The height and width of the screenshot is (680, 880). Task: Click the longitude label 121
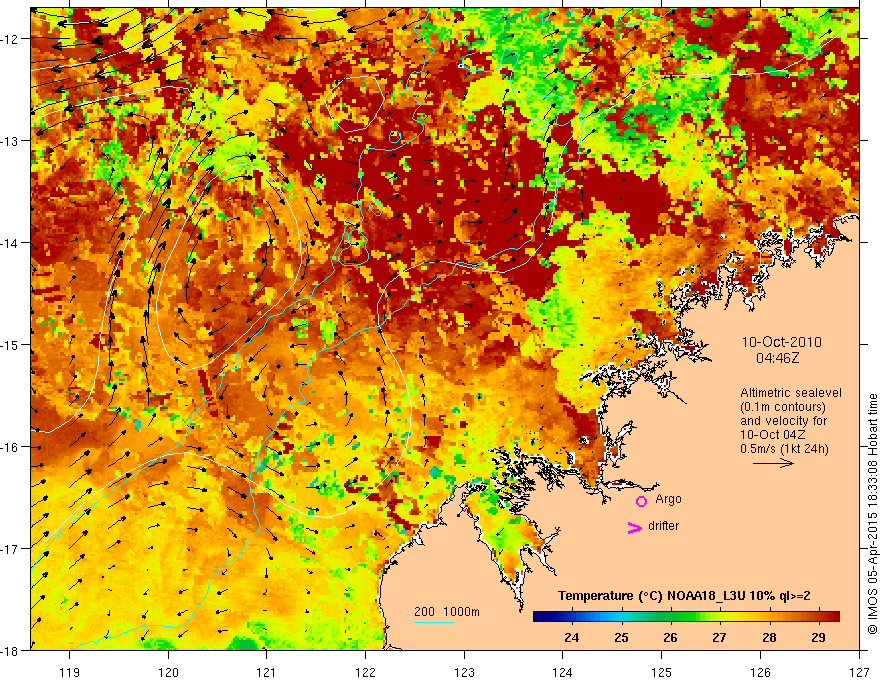click(x=267, y=673)
